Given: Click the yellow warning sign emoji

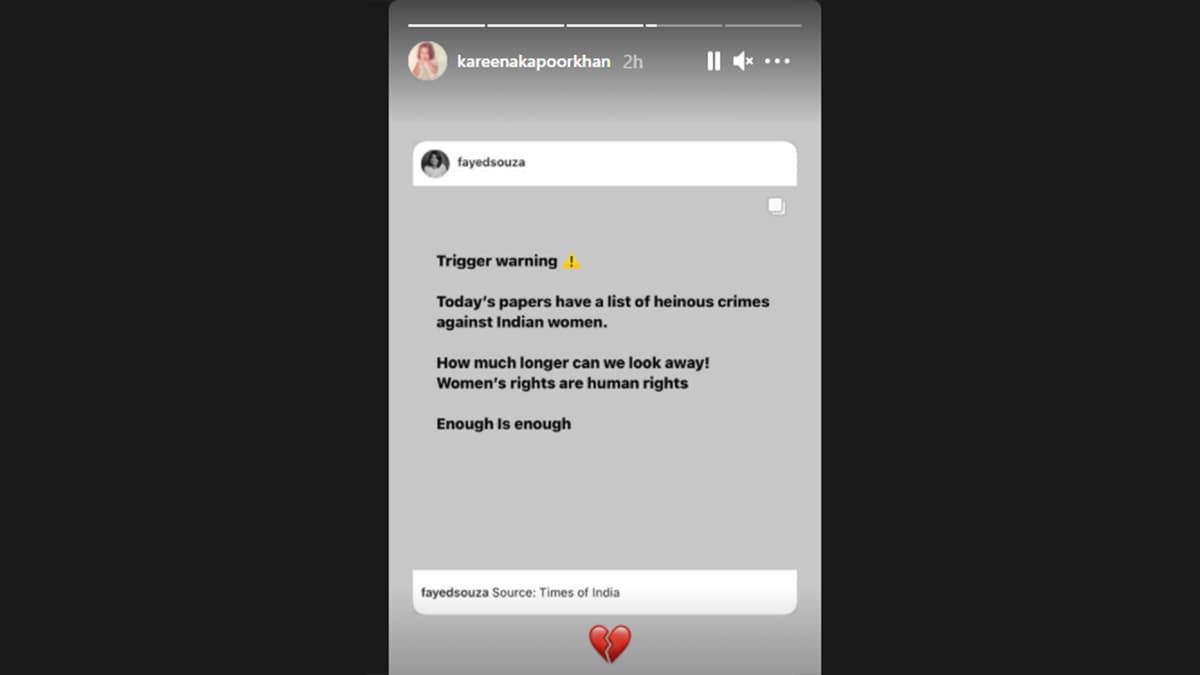Looking at the screenshot, I should coord(571,261).
